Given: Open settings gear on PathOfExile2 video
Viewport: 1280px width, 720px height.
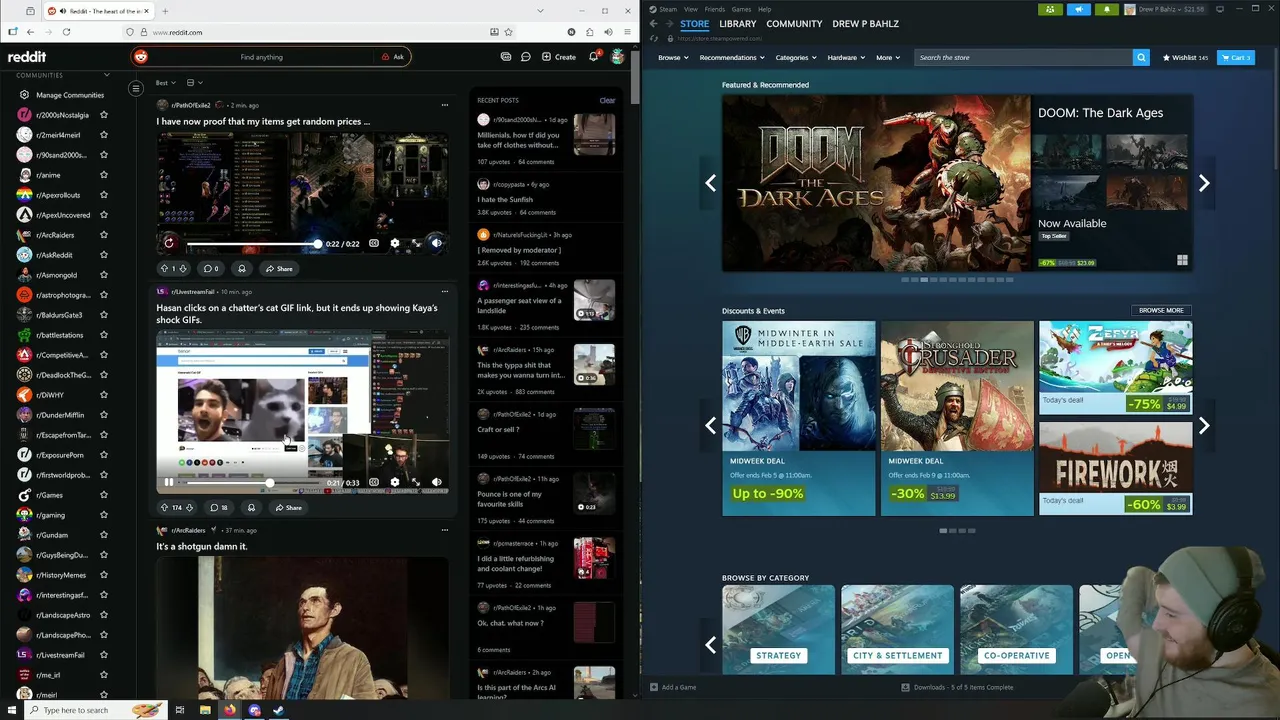Looking at the screenshot, I should tap(395, 243).
